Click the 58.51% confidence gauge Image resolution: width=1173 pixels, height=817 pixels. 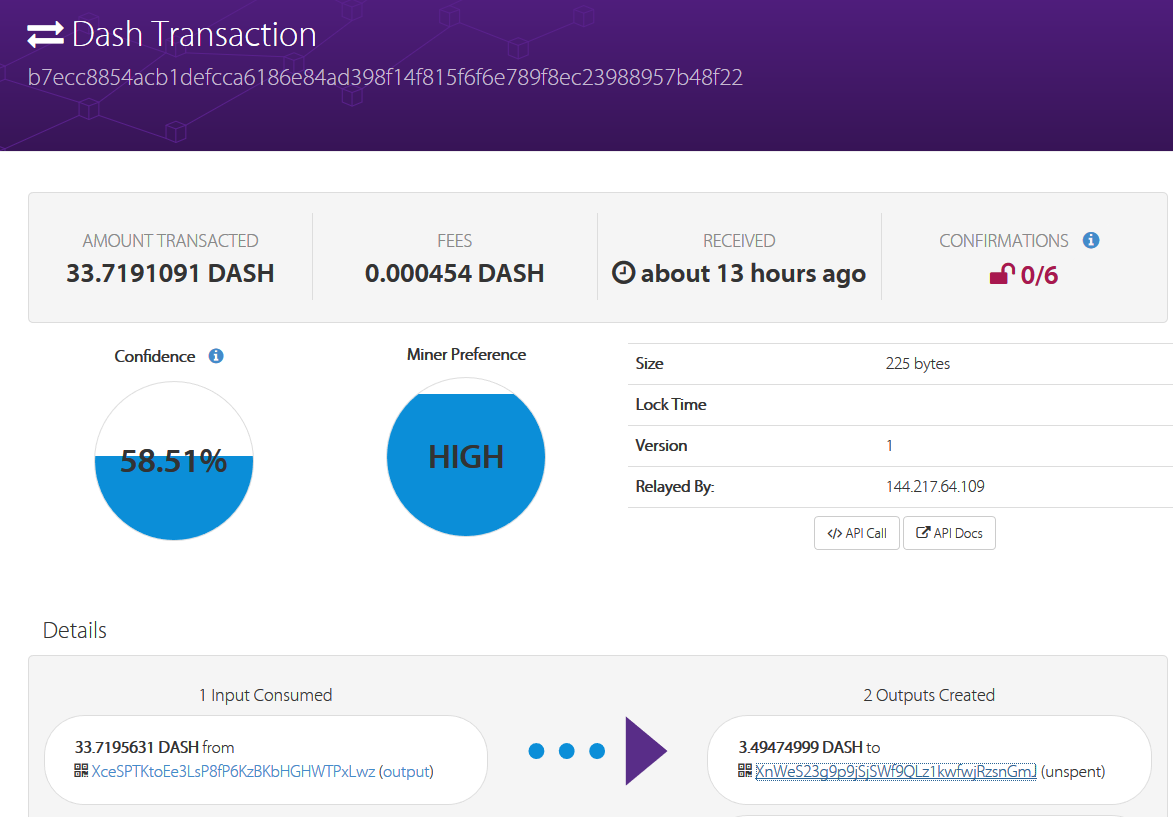[174, 461]
